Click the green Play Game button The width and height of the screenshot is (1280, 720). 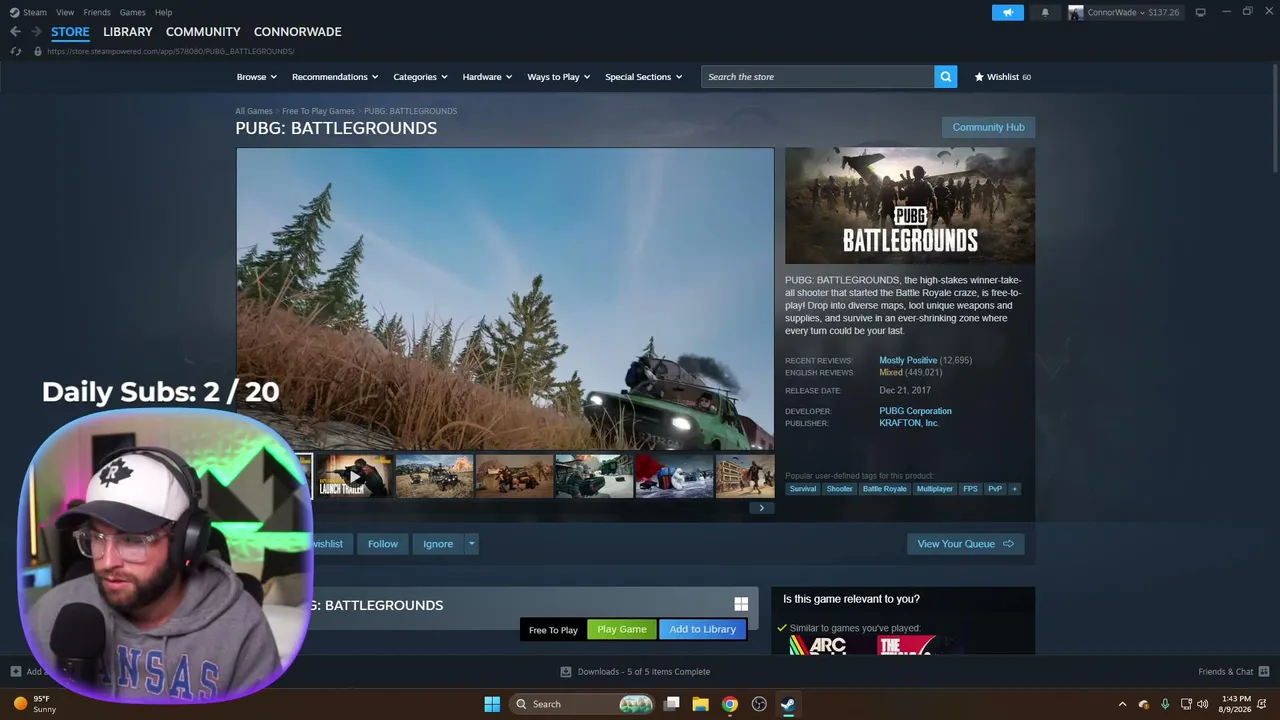[622, 629]
